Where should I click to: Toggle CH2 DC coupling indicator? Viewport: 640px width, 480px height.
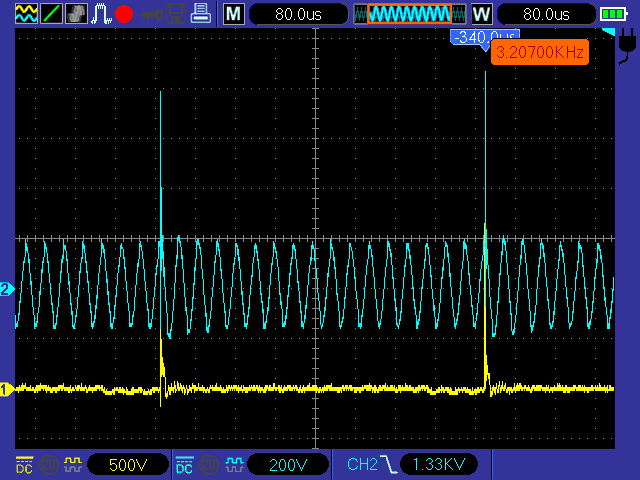[185, 464]
